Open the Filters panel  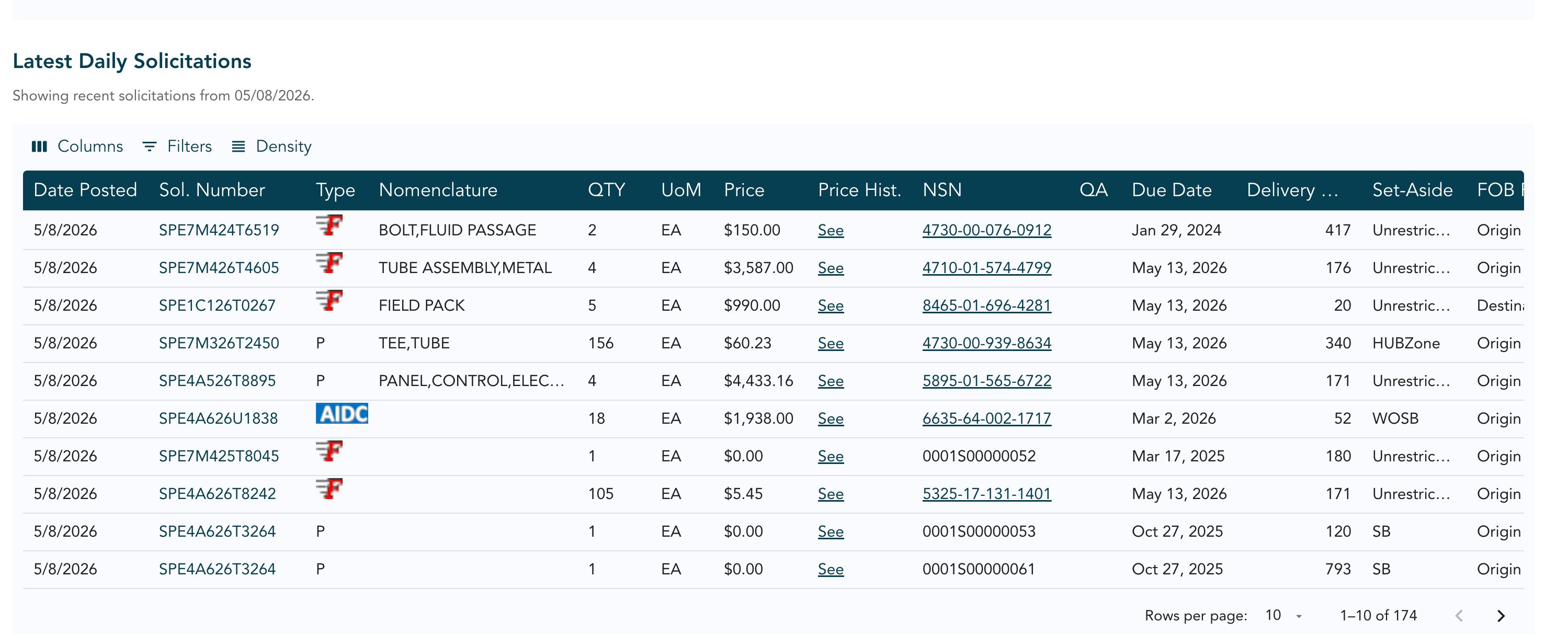point(177,146)
